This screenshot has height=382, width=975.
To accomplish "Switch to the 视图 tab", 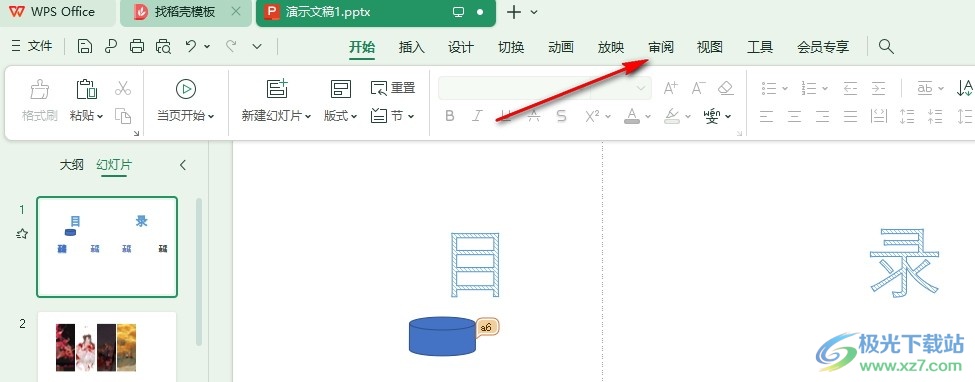I will click(709, 47).
